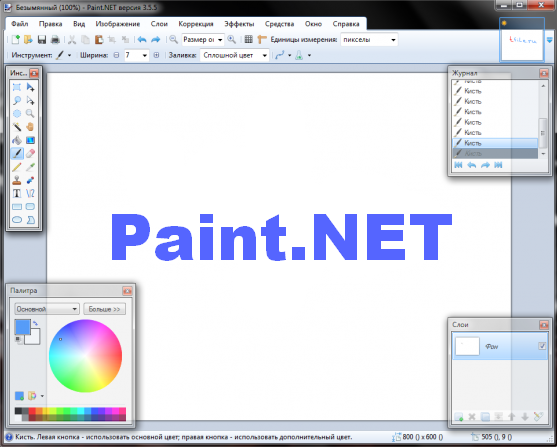The image size is (557, 447).
Task: Rewind history to first step in Журнал
Action: 458,165
